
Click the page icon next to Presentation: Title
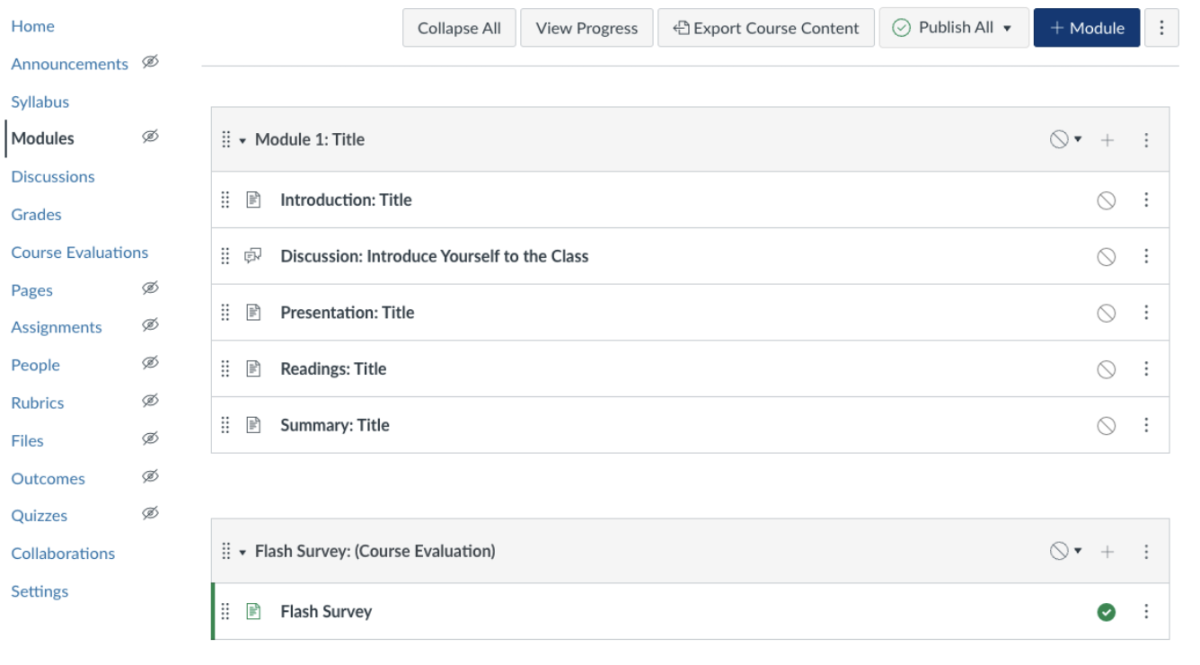254,312
